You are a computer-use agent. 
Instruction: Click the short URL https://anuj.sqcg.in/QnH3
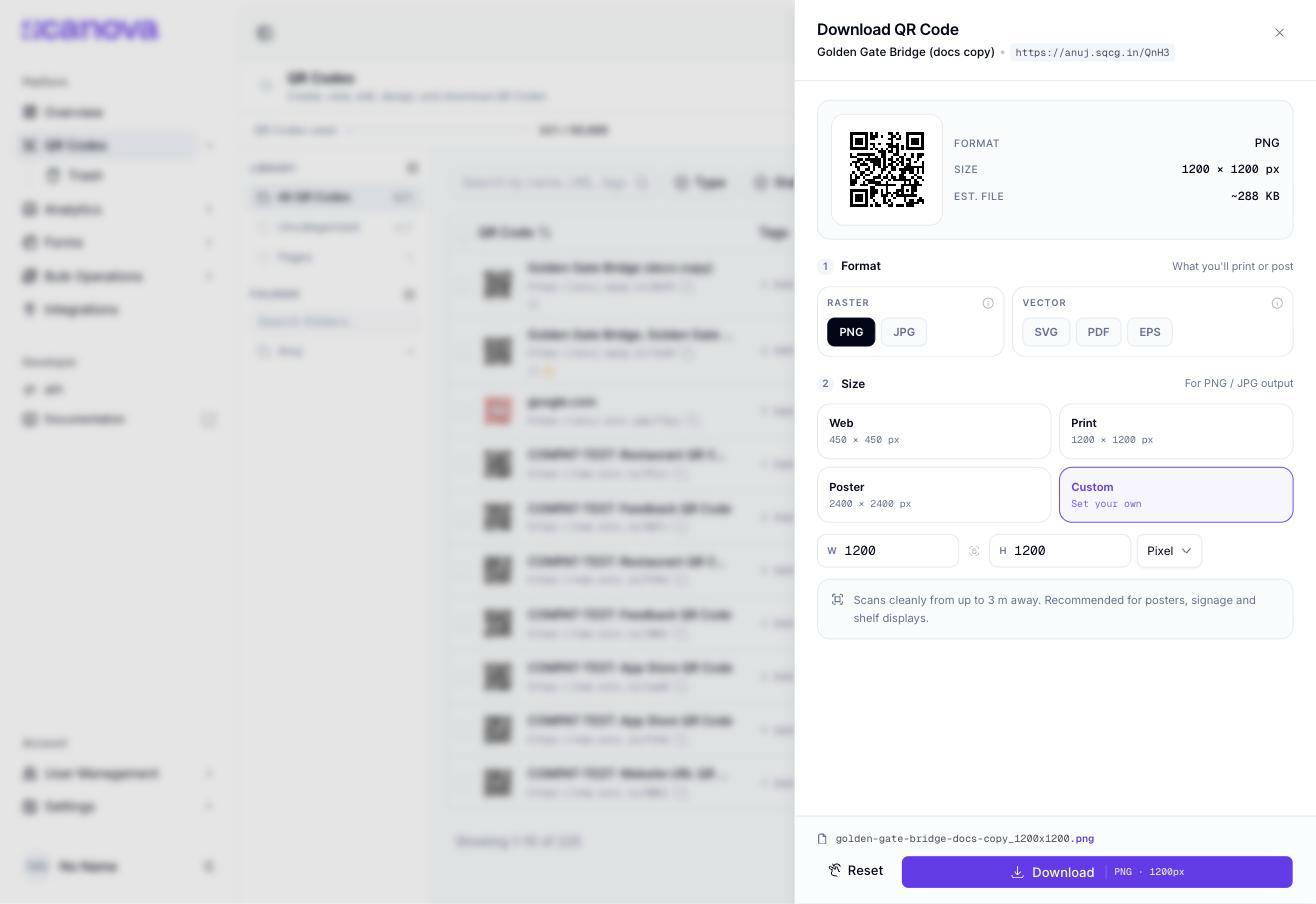point(1092,53)
